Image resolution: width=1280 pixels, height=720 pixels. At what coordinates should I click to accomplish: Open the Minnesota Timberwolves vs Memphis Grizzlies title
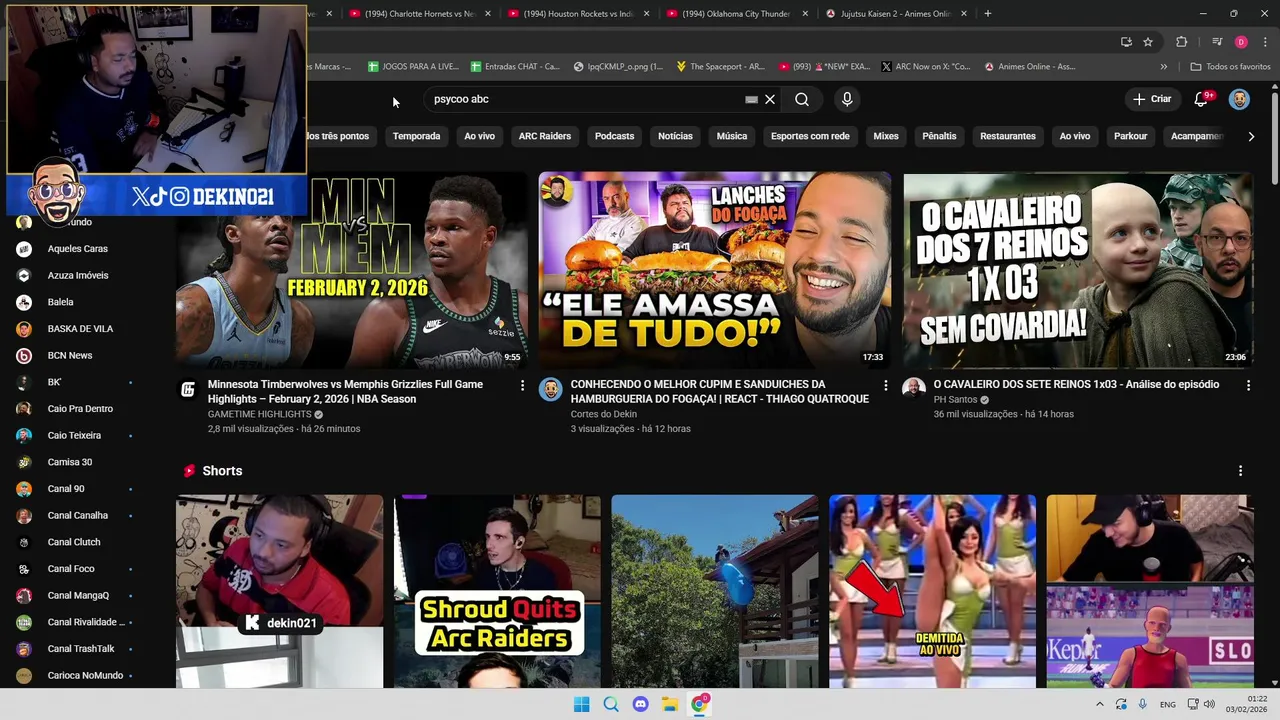(345, 392)
